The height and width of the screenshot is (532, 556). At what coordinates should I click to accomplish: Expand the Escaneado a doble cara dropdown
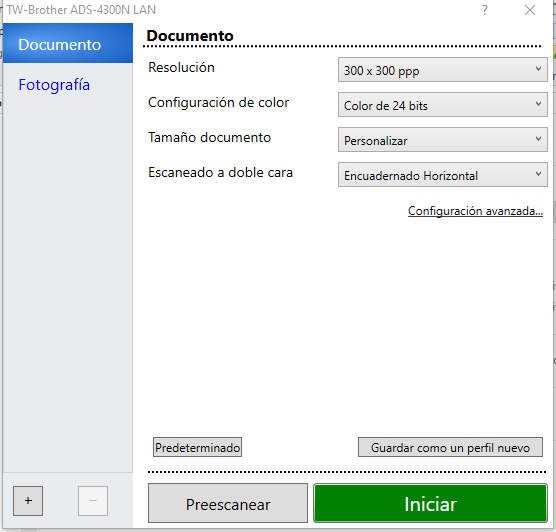pyautogui.click(x=443, y=175)
